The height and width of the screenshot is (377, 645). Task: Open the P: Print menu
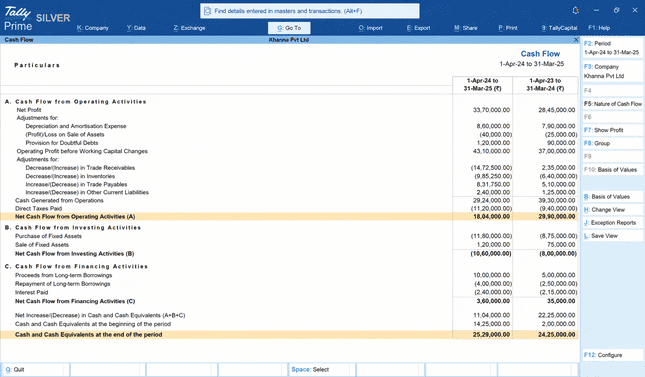coord(508,28)
